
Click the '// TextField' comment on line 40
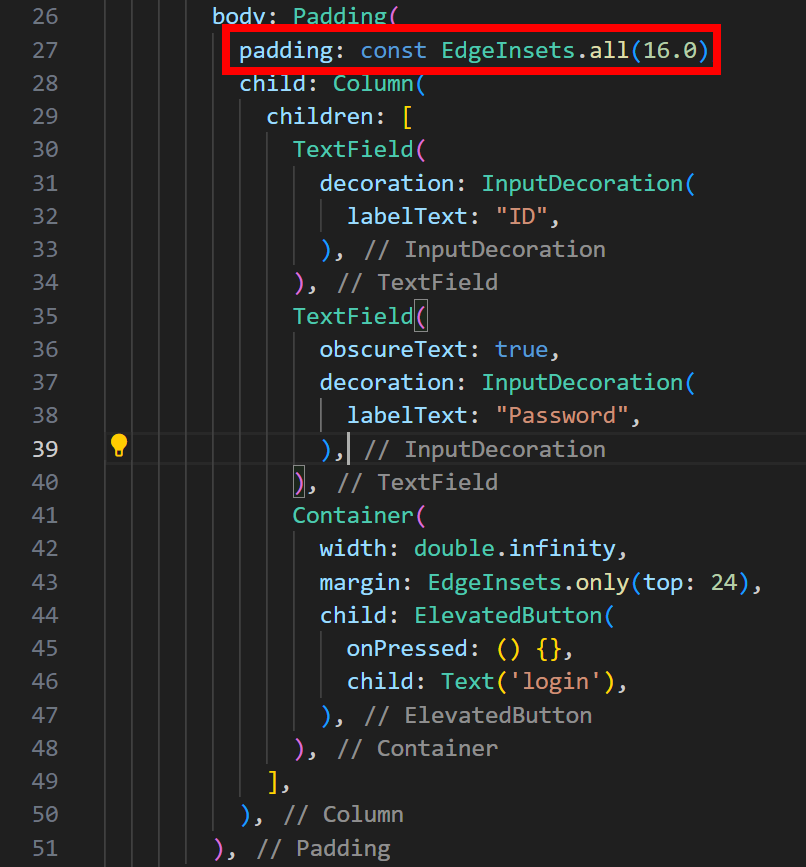point(417,483)
